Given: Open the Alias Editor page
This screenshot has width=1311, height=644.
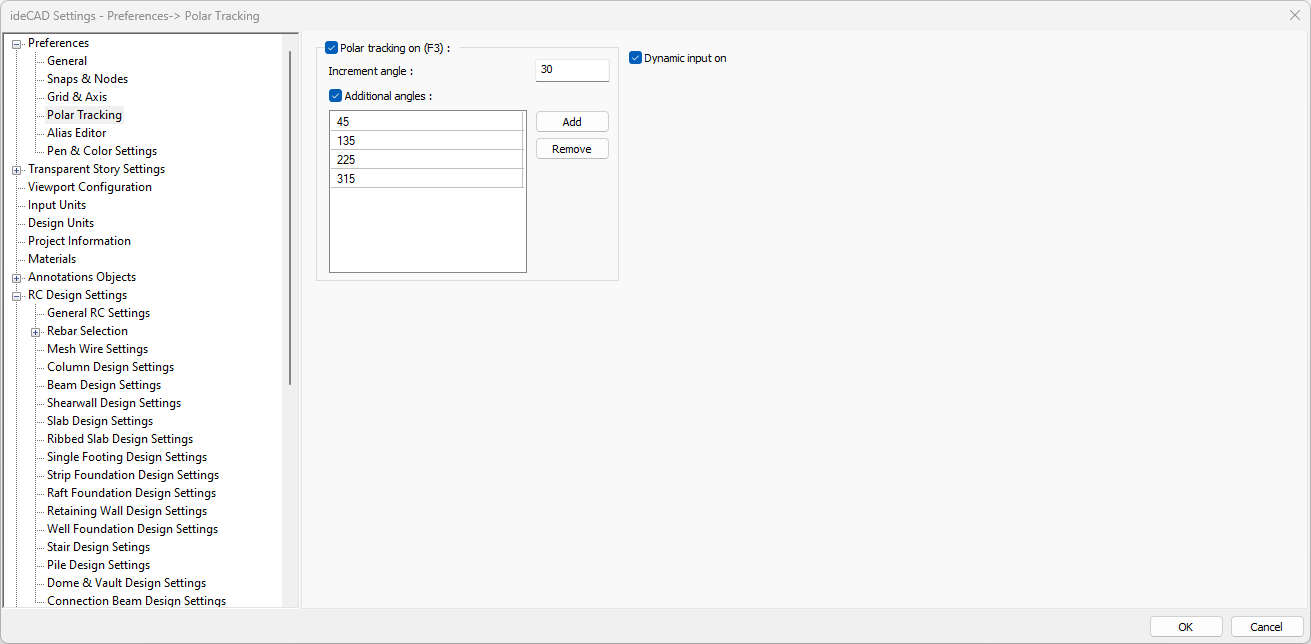Looking at the screenshot, I should coord(76,133).
